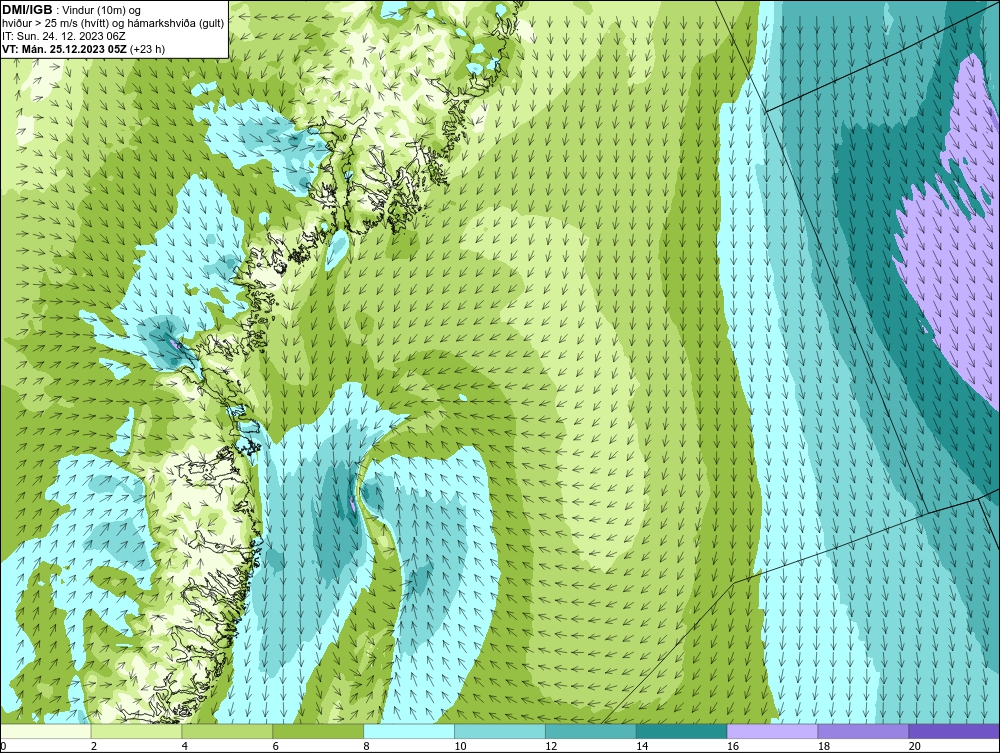This screenshot has height=753, width=1000.
Task: Click the 4–6 m/s green legend swatch
Action: (x=227, y=731)
